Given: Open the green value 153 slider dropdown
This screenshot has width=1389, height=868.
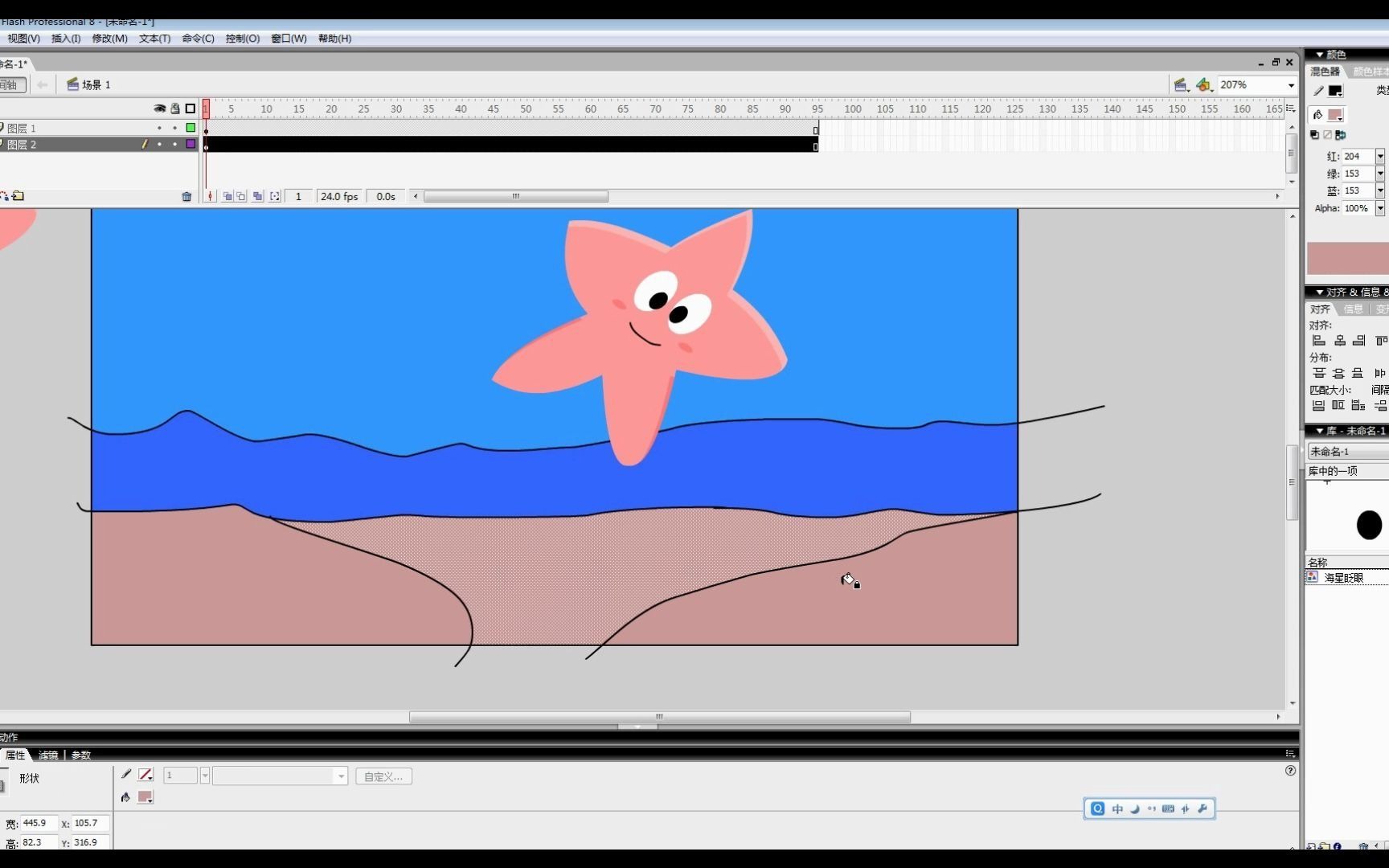Looking at the screenshot, I should tap(1380, 174).
